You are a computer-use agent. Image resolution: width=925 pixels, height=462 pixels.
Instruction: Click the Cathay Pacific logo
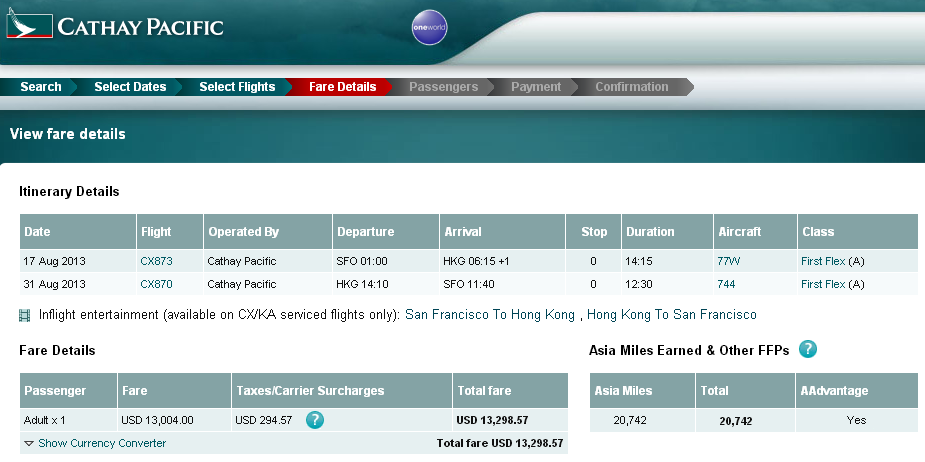tap(115, 26)
